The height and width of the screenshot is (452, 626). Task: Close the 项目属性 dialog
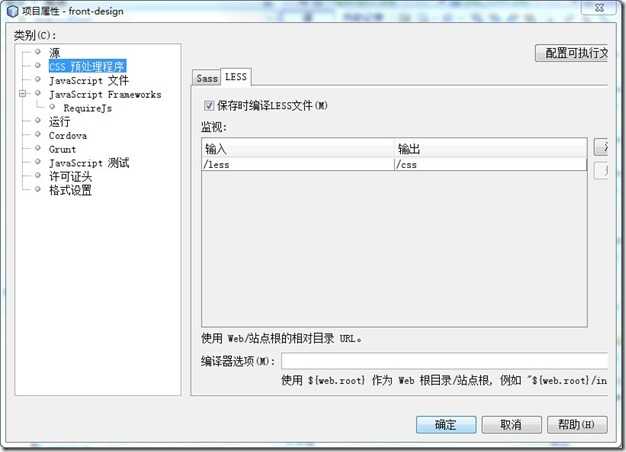tap(599, 8)
